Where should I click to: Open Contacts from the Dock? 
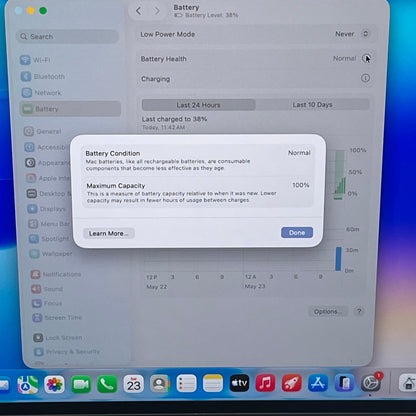click(160, 384)
